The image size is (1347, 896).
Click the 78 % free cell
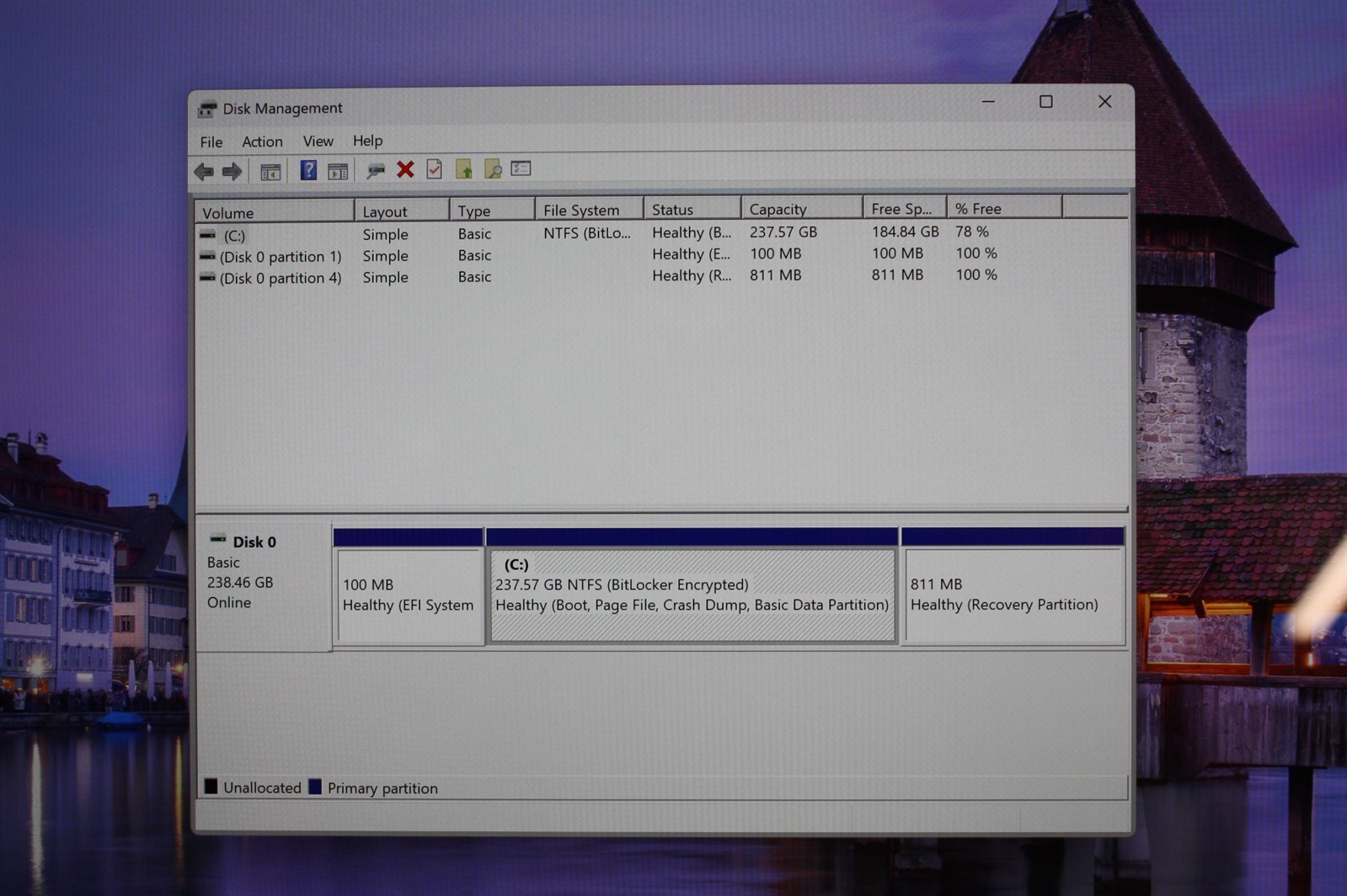coord(972,231)
